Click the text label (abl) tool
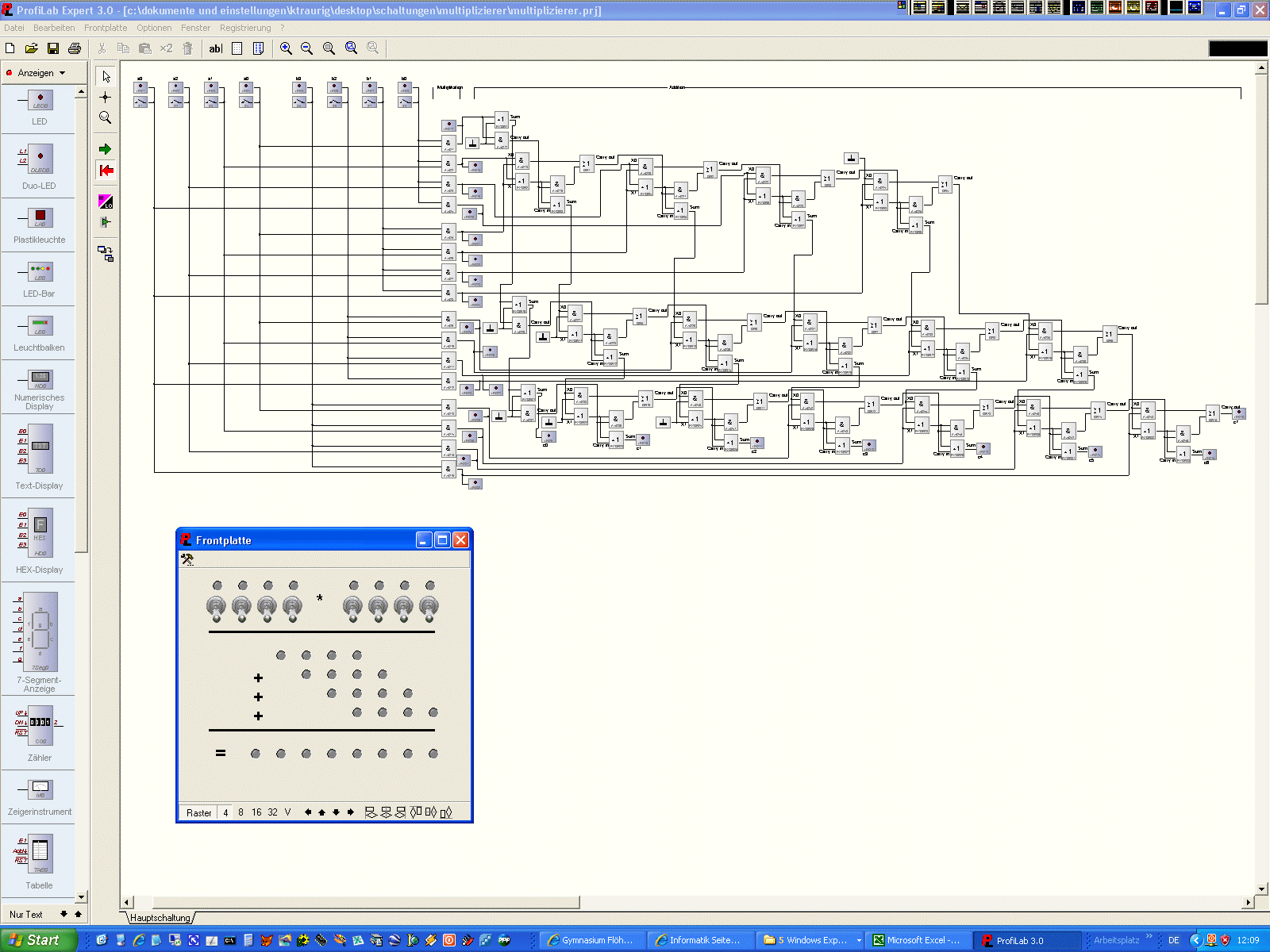Screen dimensions: 1270x952 pyautogui.click(x=216, y=48)
